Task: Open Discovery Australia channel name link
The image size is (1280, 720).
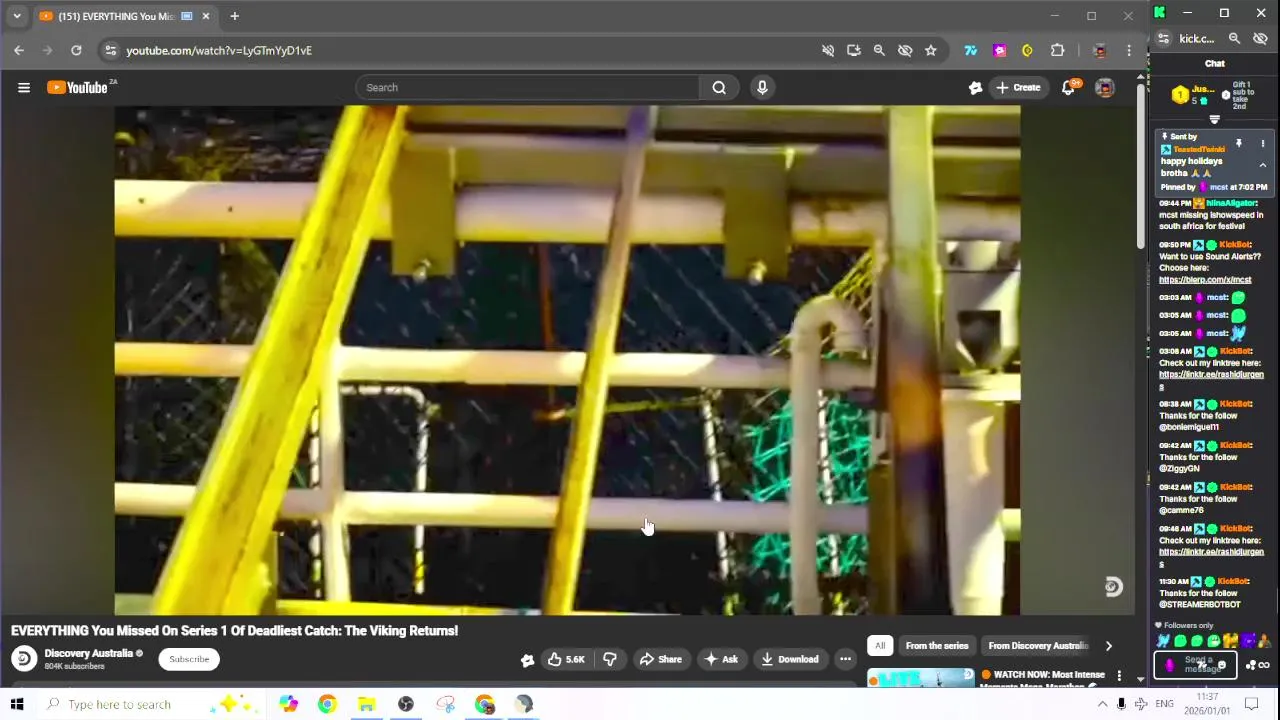Action: (x=88, y=653)
